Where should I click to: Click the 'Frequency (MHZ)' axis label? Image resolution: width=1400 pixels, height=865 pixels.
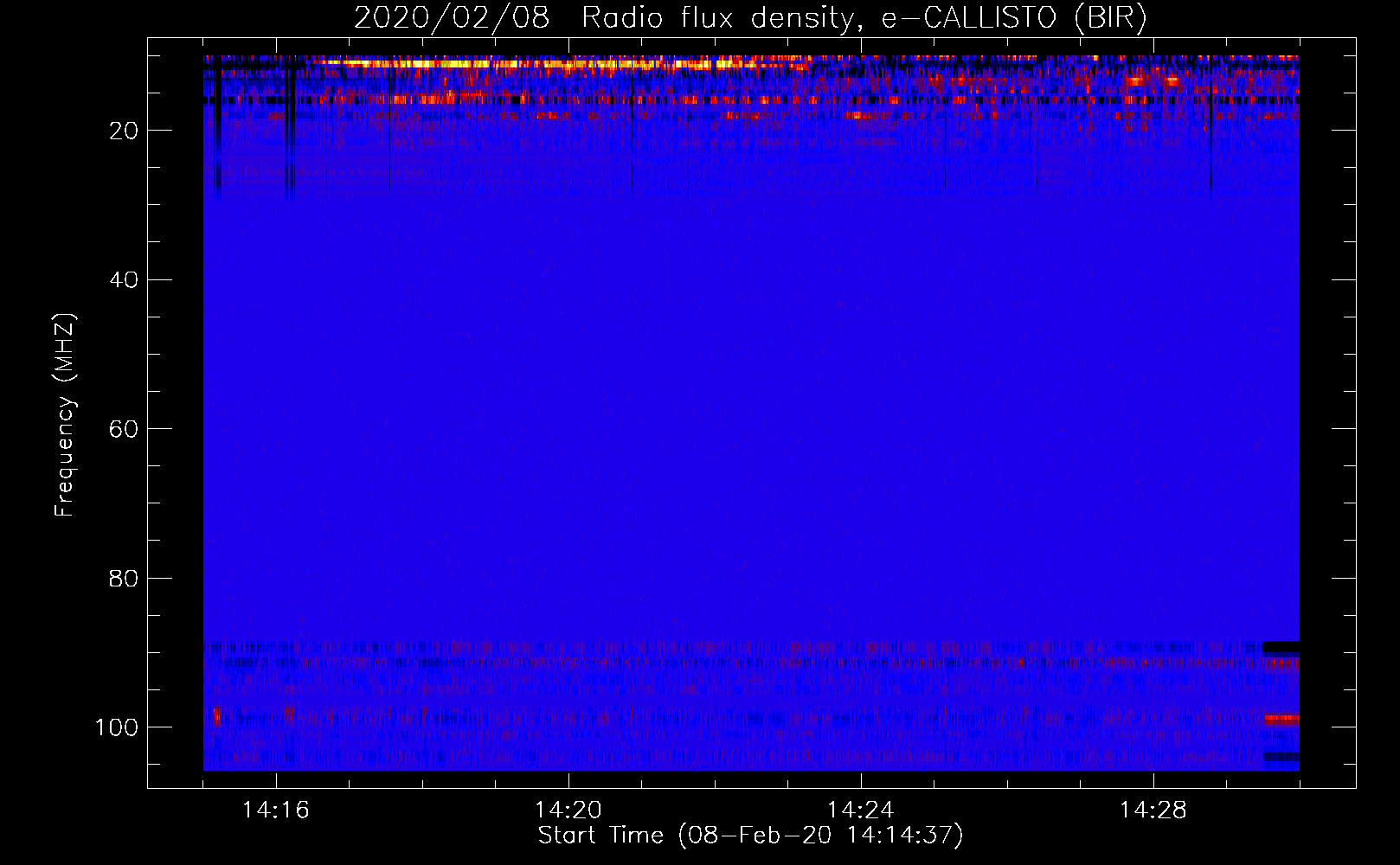(x=65, y=415)
